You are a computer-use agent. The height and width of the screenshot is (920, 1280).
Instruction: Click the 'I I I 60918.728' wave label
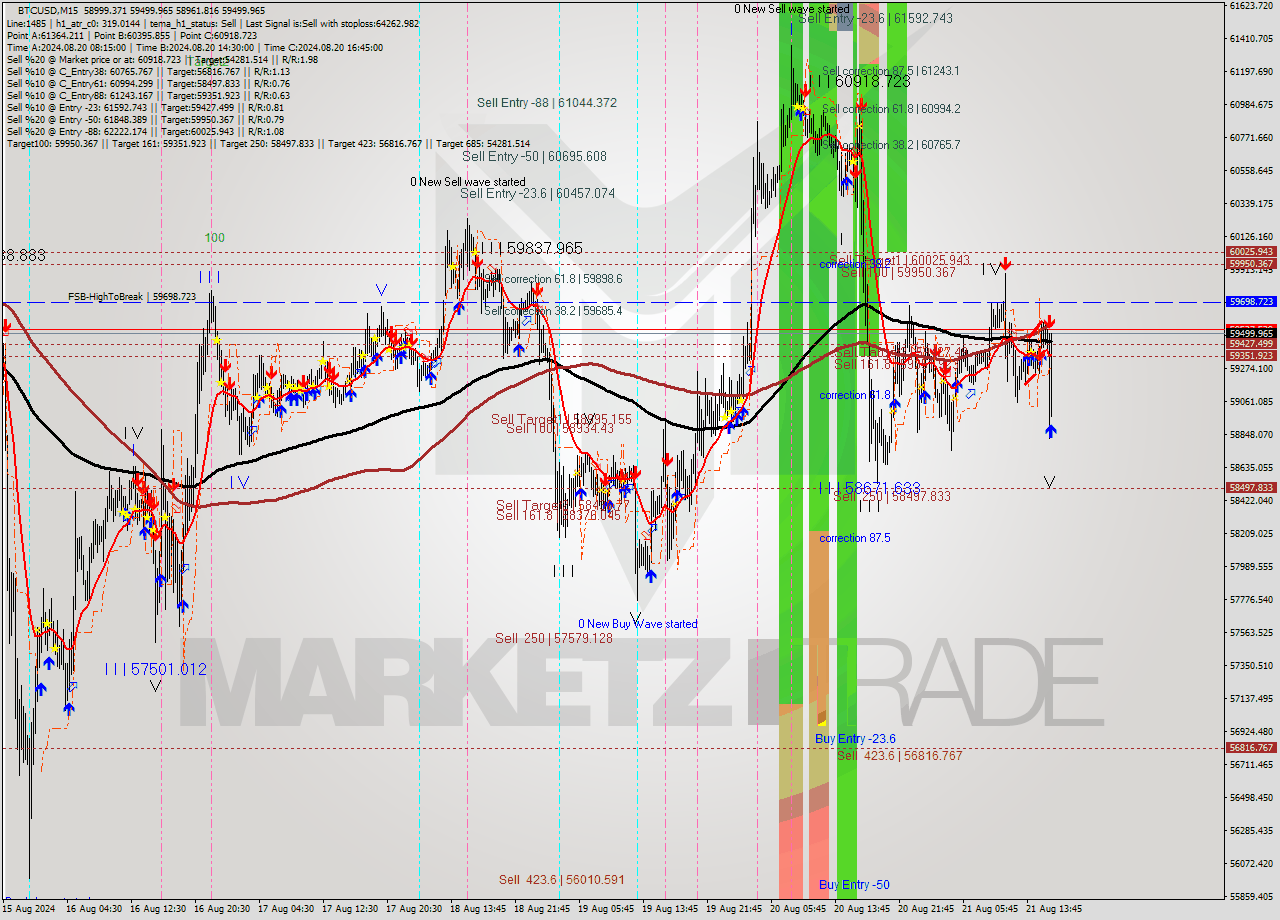pyautogui.click(x=865, y=80)
